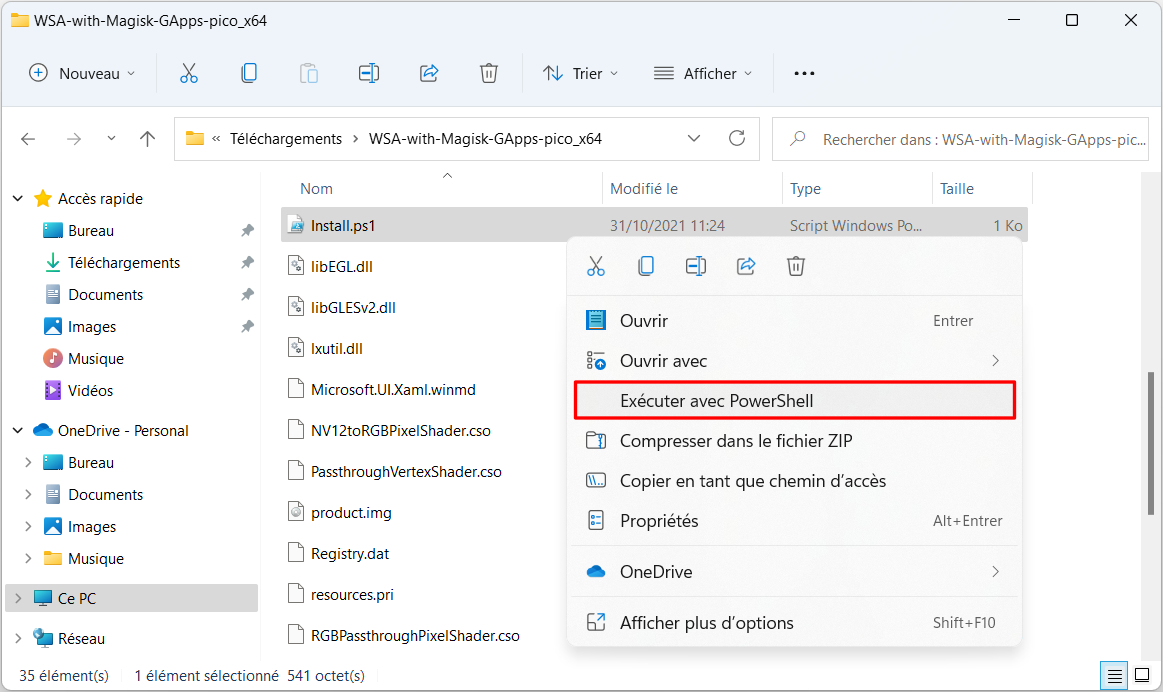Select Microsoft.UI.Xaml.winmd file

point(393,389)
